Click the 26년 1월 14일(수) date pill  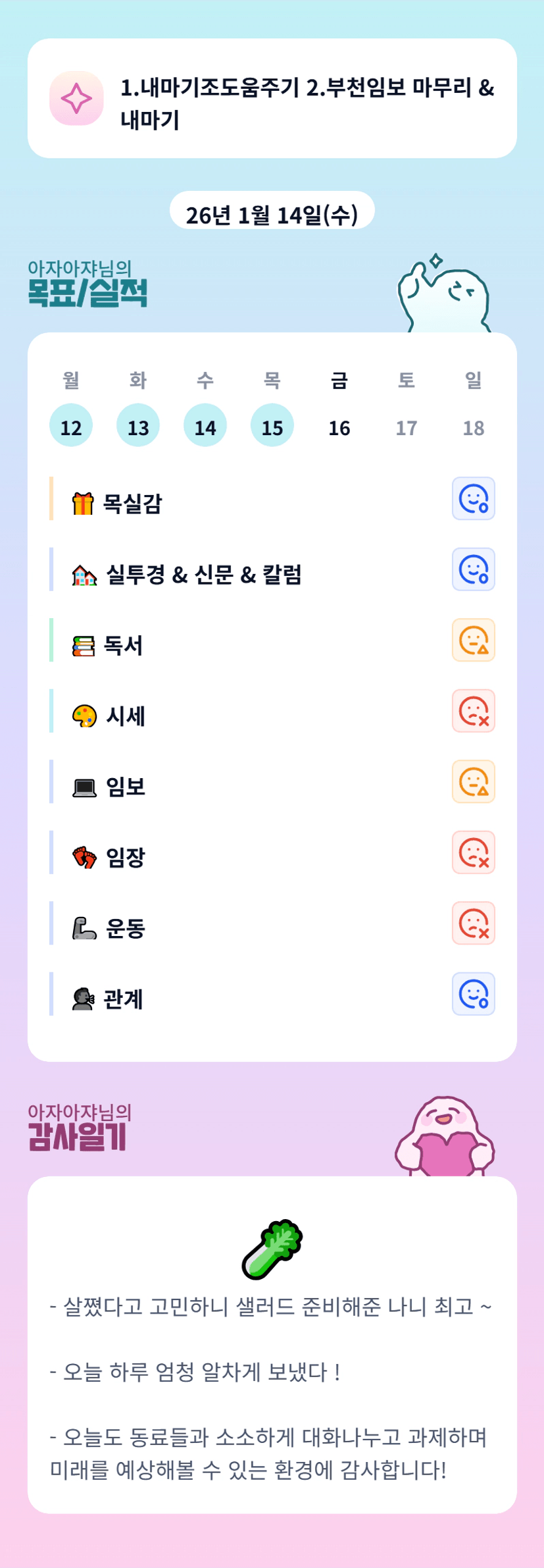272,213
